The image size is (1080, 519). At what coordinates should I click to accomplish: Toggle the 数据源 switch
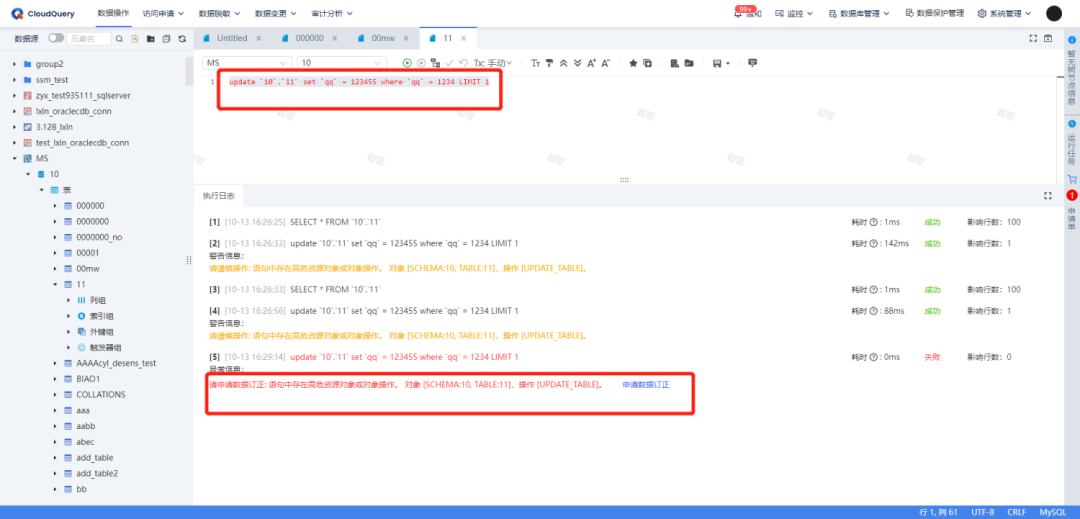(x=56, y=39)
